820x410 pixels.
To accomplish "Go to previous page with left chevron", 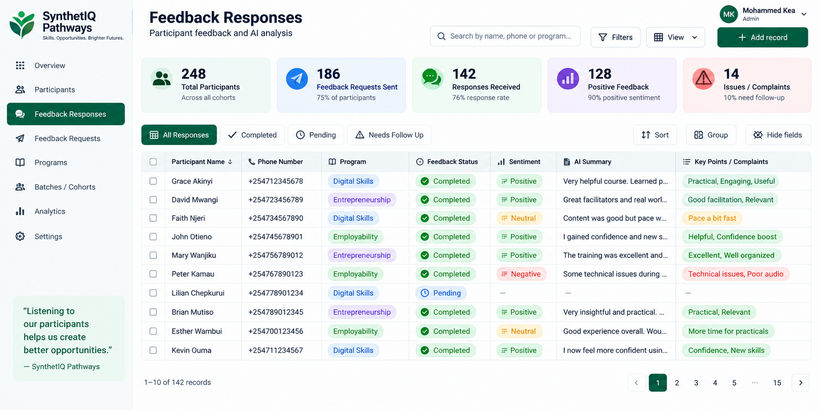I will click(x=636, y=383).
